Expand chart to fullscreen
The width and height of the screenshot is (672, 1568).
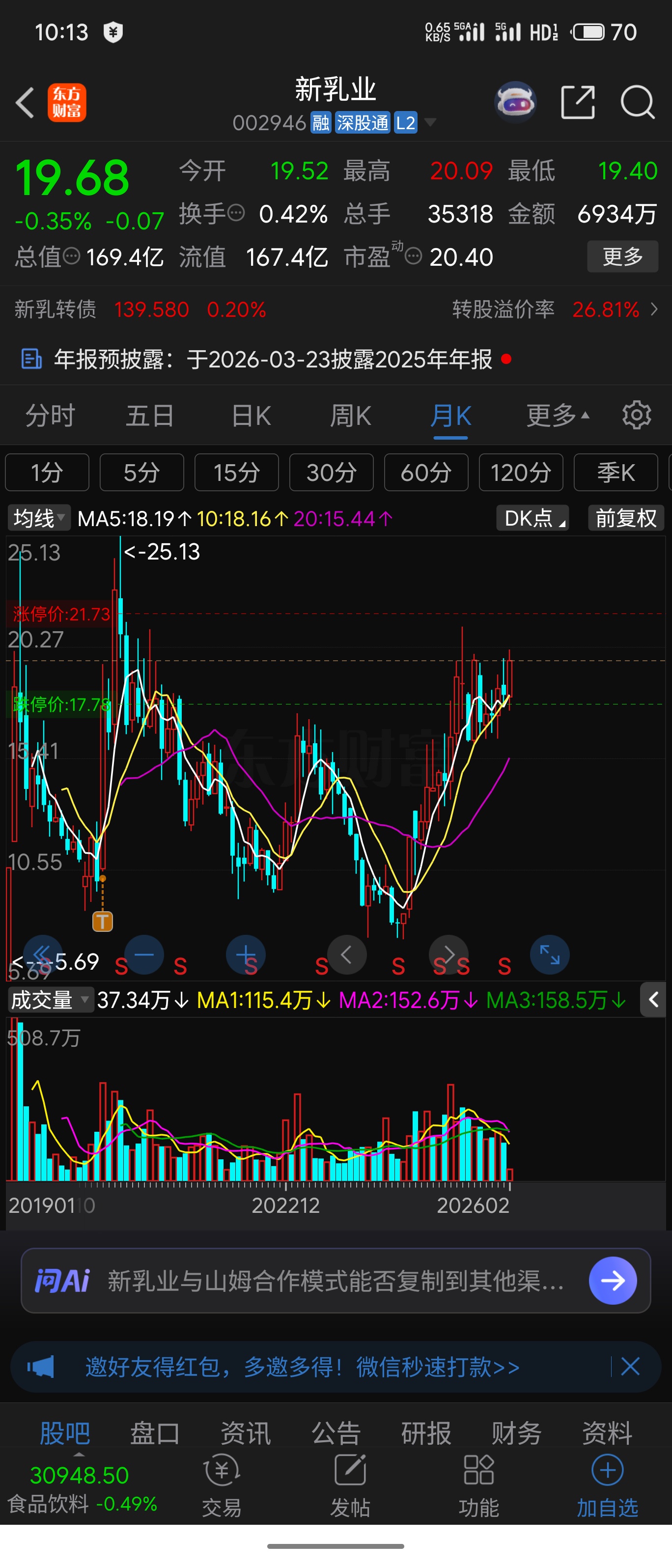point(550,954)
